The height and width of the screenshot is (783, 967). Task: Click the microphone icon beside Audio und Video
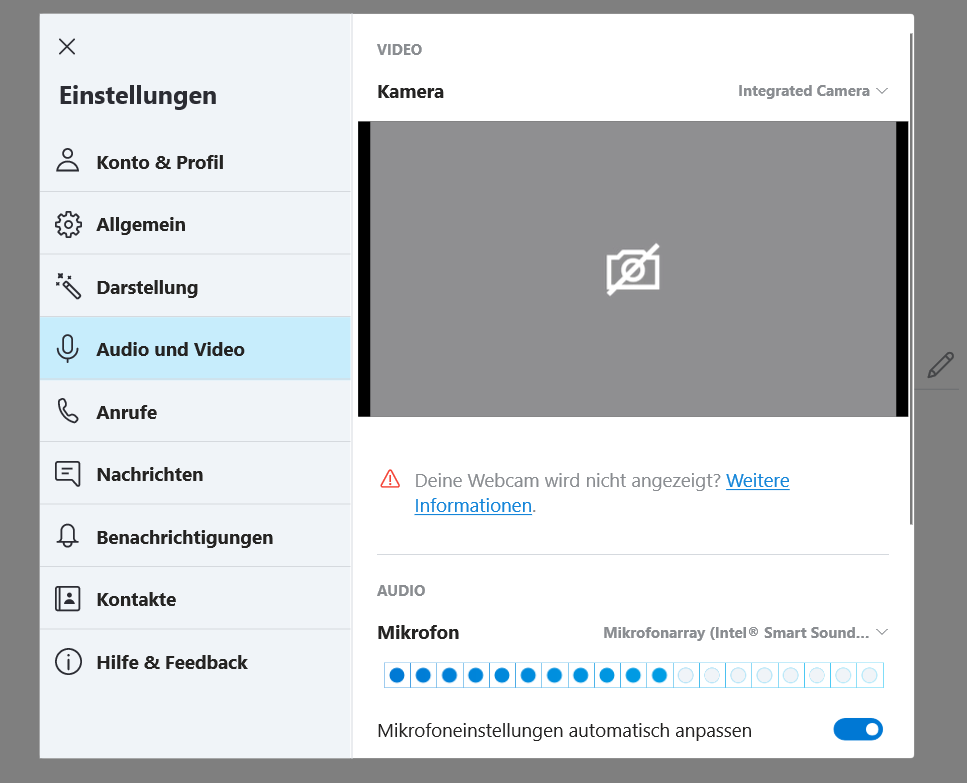click(x=68, y=349)
